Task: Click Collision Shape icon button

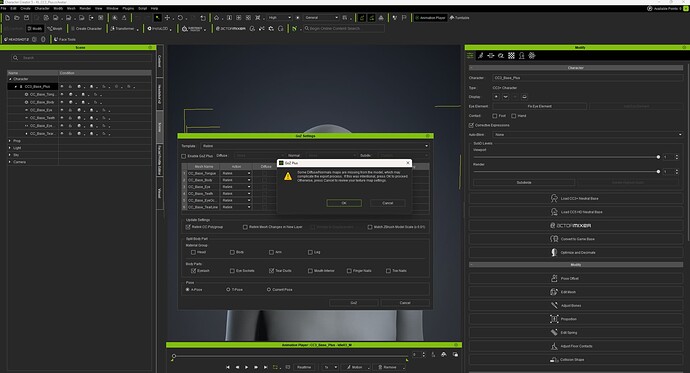Action: (x=576, y=359)
